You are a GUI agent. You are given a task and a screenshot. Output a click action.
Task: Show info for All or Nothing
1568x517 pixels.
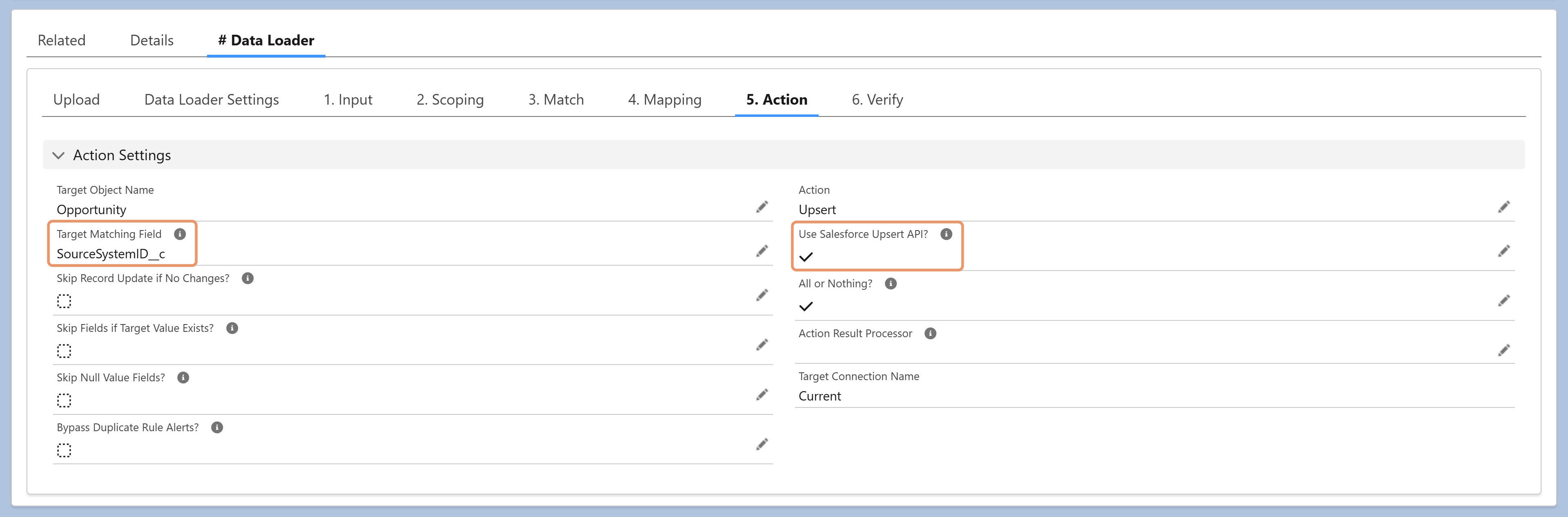click(891, 284)
